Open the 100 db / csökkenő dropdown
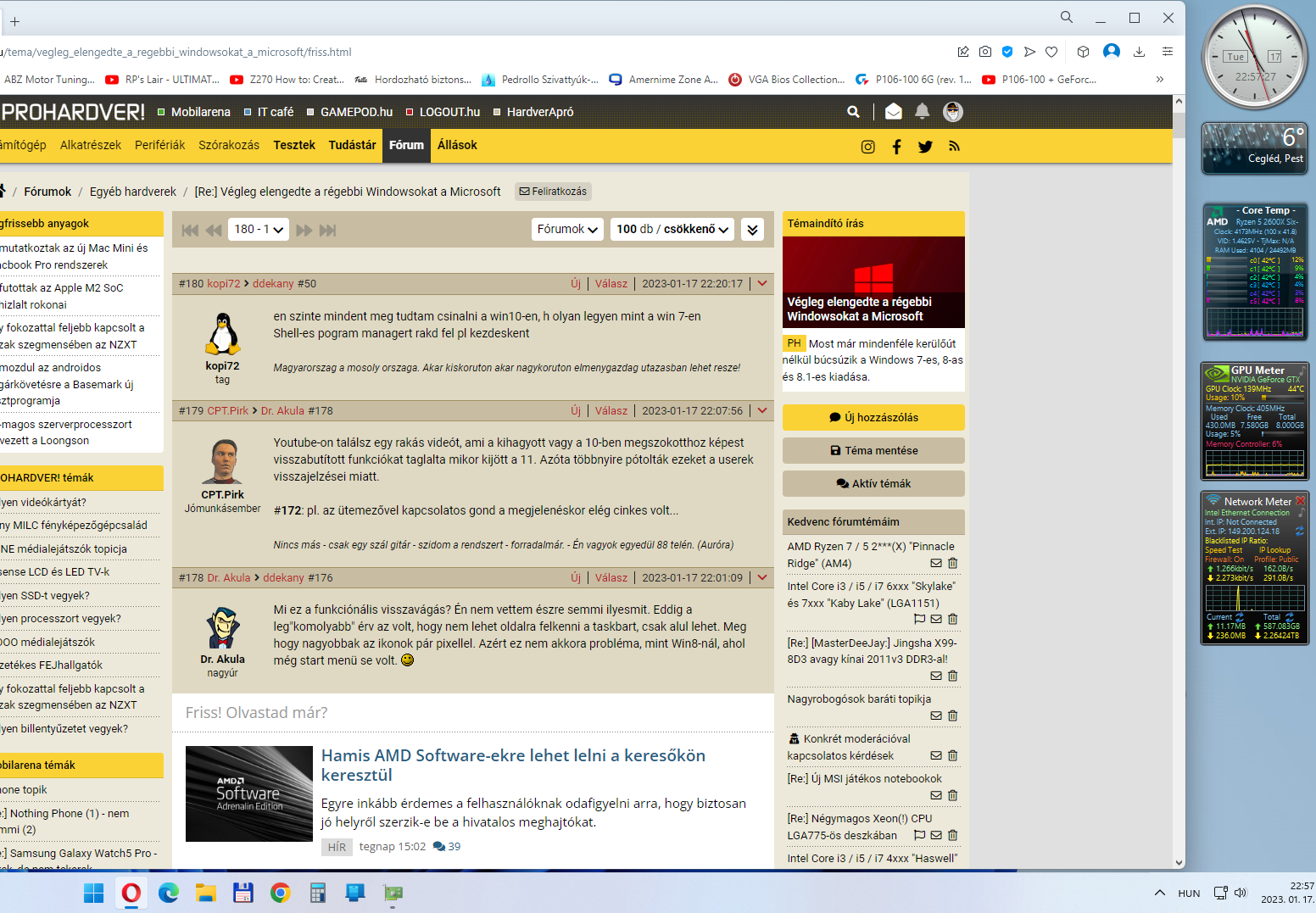 672,230
